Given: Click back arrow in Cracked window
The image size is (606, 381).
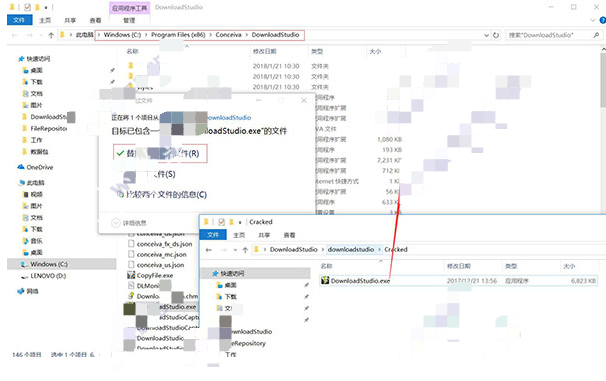Looking at the screenshot, I should pyautogui.click(x=209, y=250).
